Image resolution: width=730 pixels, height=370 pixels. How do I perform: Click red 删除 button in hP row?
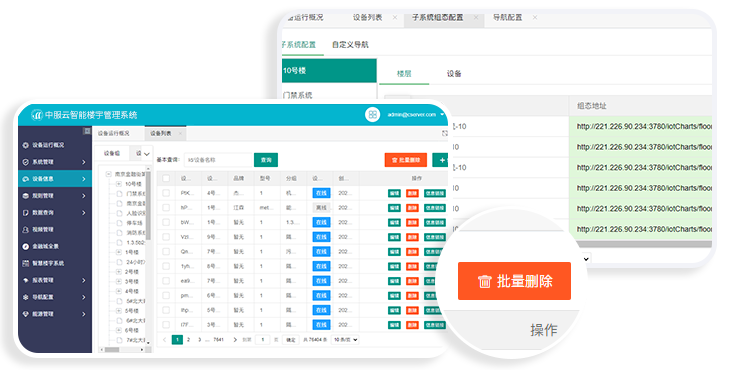coord(412,208)
